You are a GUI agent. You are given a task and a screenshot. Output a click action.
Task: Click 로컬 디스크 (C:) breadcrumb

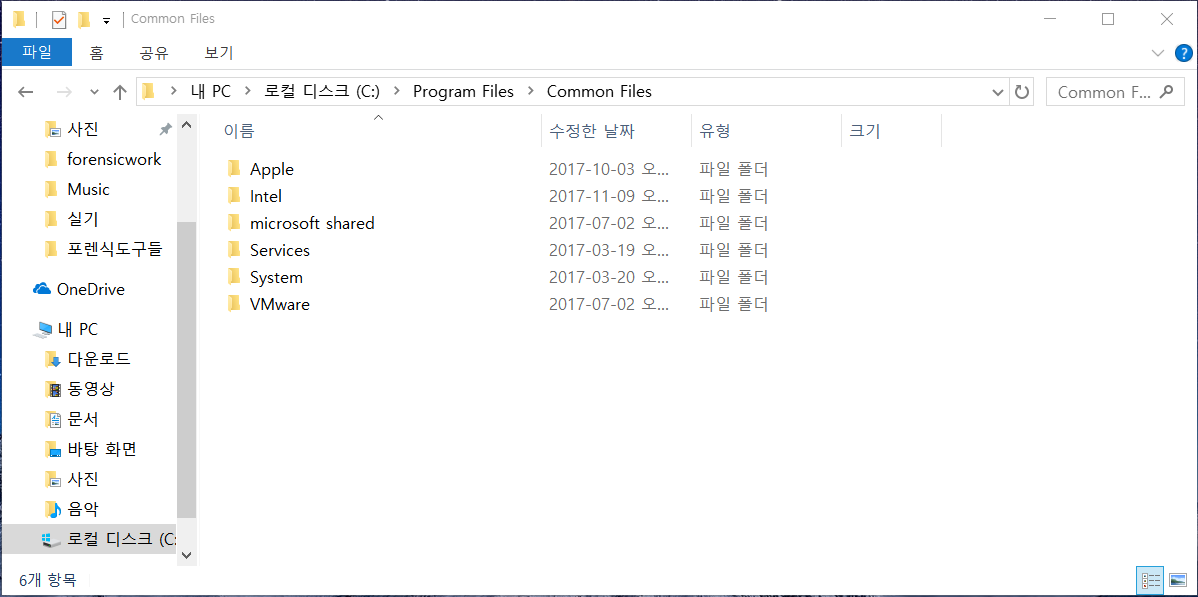322,92
